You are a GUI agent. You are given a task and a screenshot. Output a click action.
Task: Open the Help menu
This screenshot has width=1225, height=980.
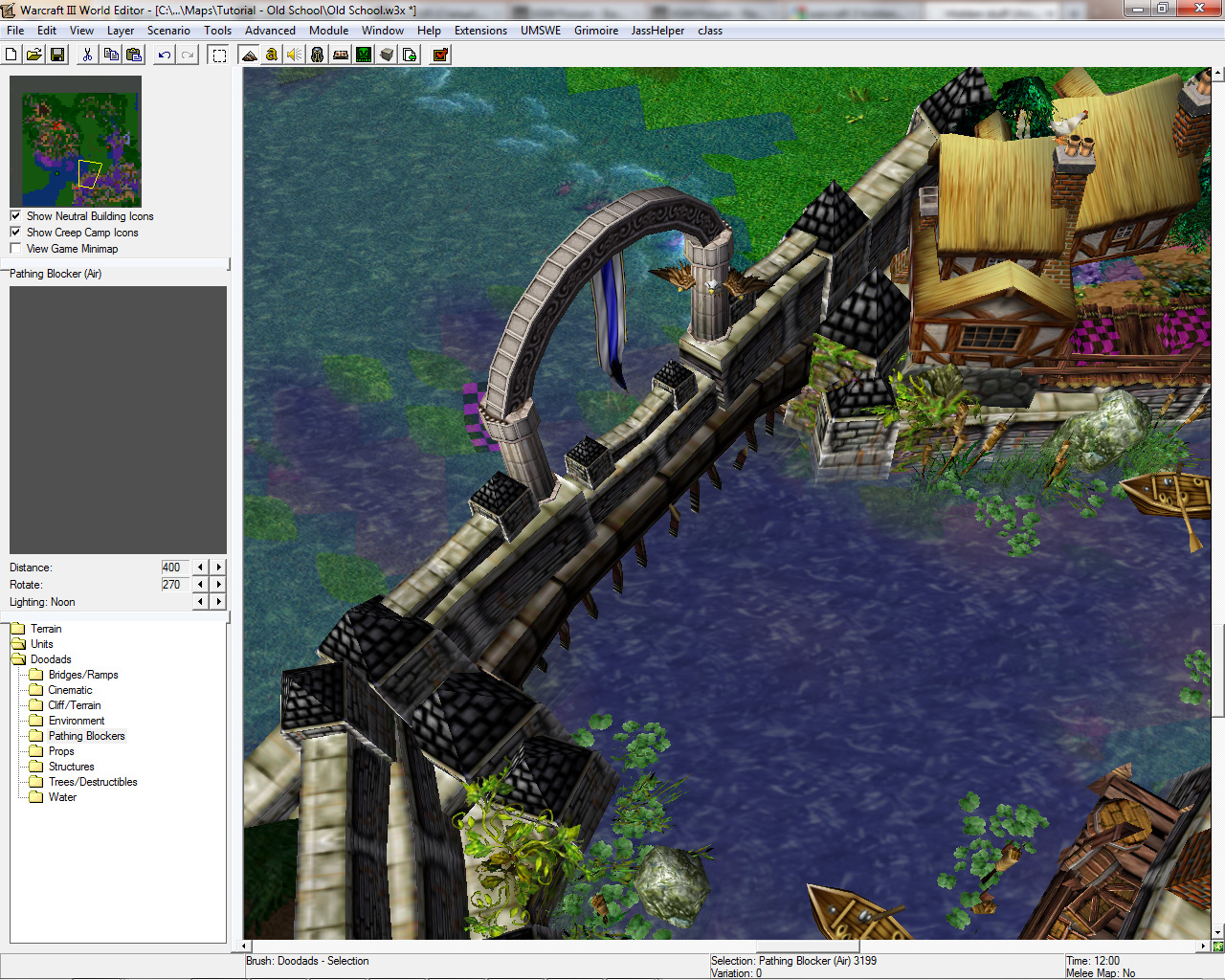click(429, 31)
